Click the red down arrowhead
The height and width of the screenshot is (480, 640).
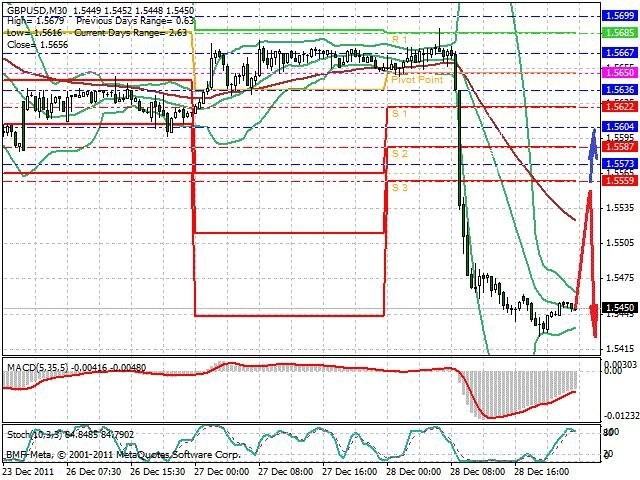point(594,320)
